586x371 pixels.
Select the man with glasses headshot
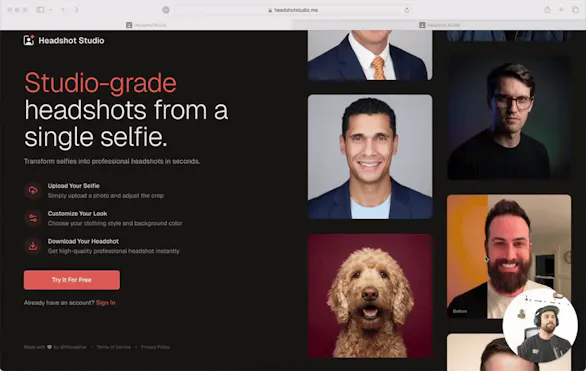(509, 118)
